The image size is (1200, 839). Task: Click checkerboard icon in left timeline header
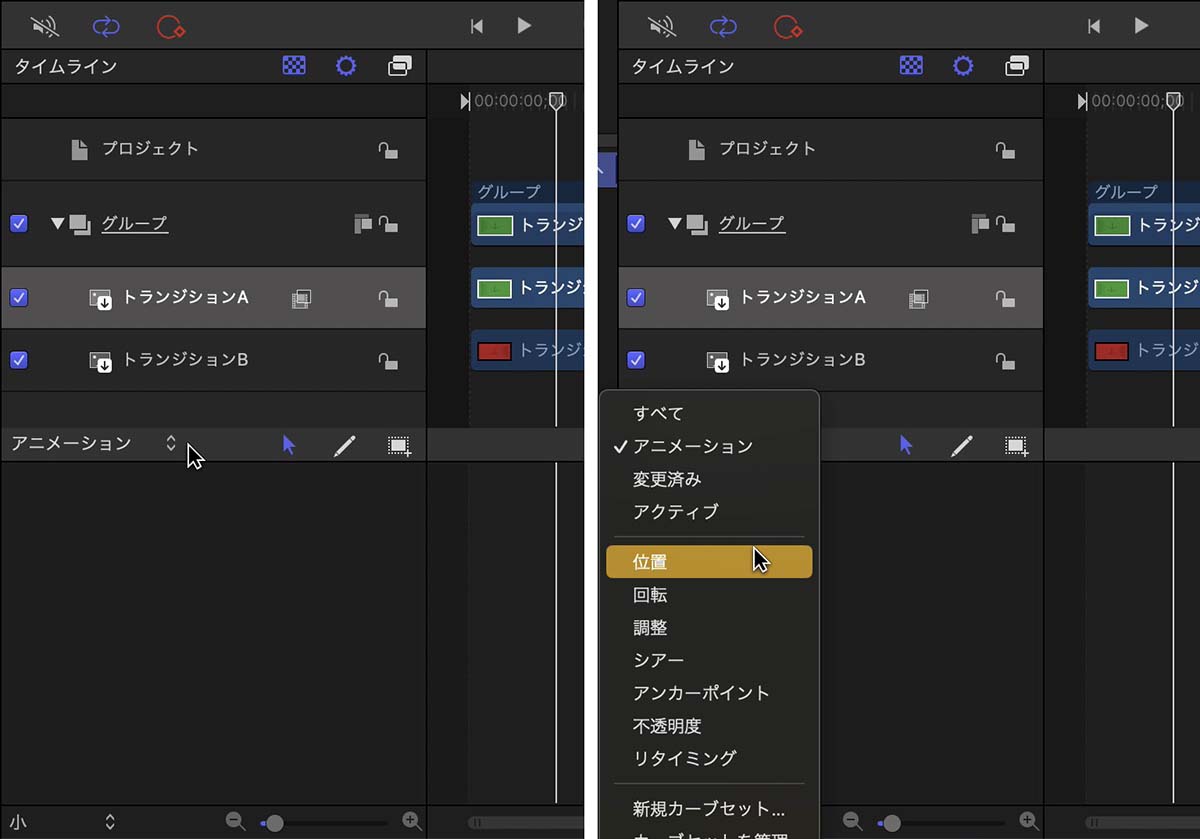point(294,67)
